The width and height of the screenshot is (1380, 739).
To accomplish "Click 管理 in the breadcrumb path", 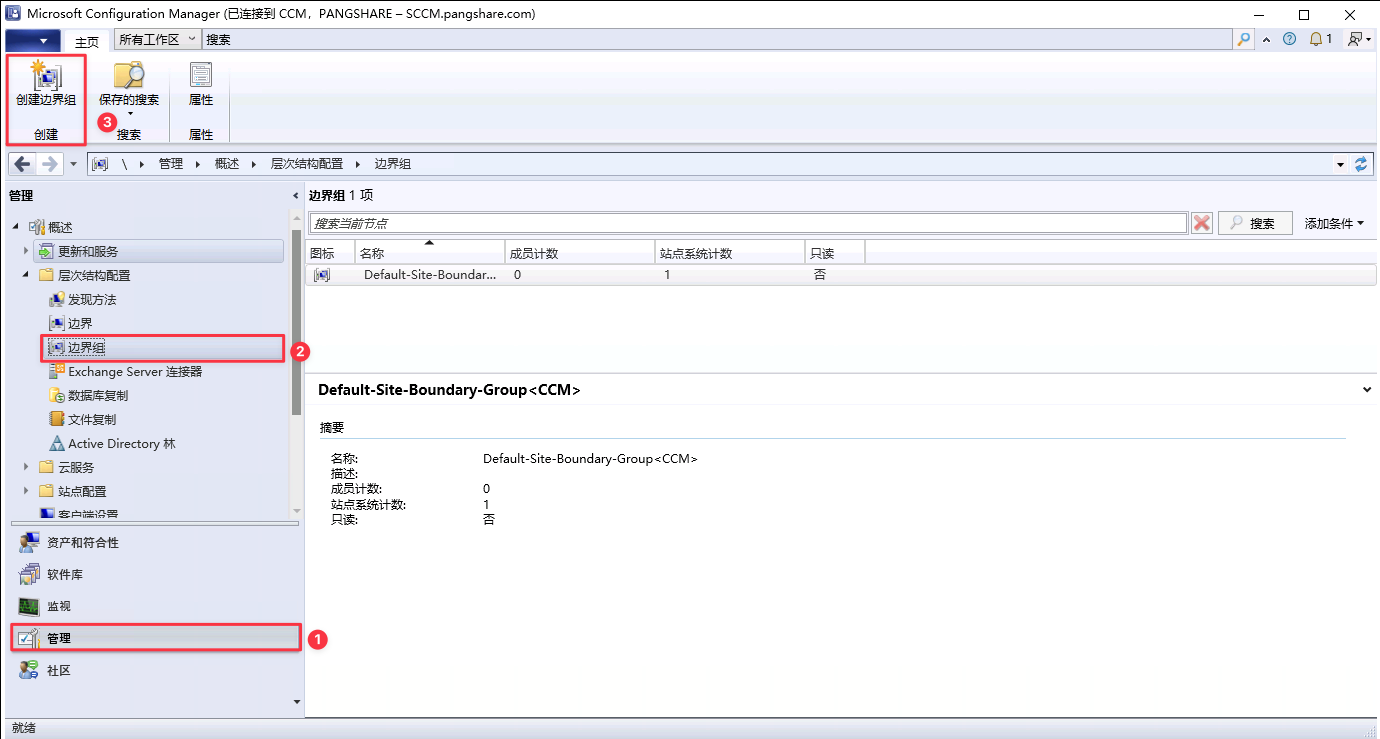I will tap(171, 164).
